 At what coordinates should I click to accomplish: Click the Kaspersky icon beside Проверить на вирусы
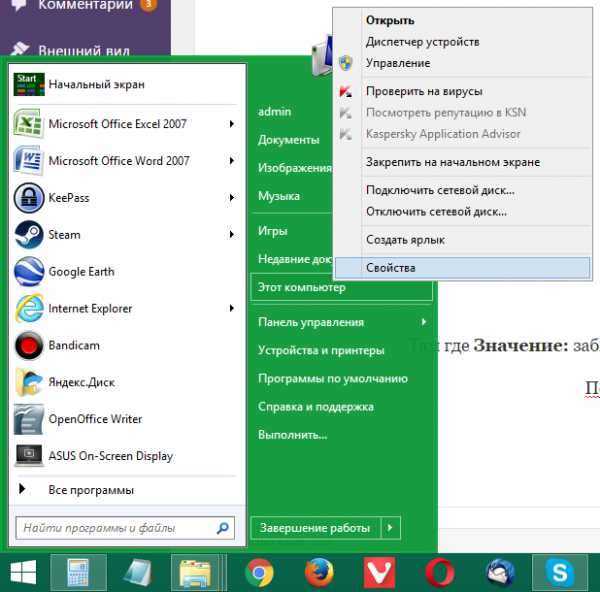(x=346, y=91)
